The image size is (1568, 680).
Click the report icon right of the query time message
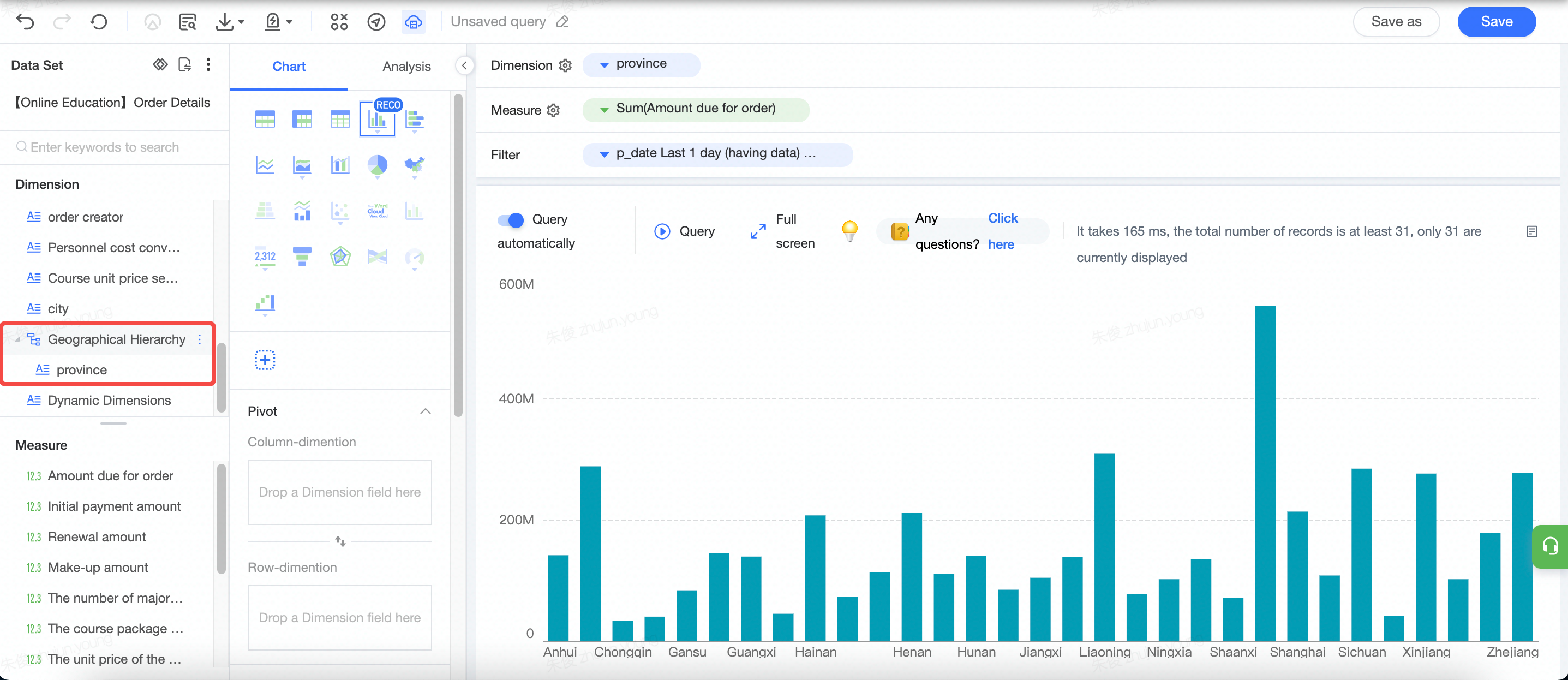[x=1532, y=231]
